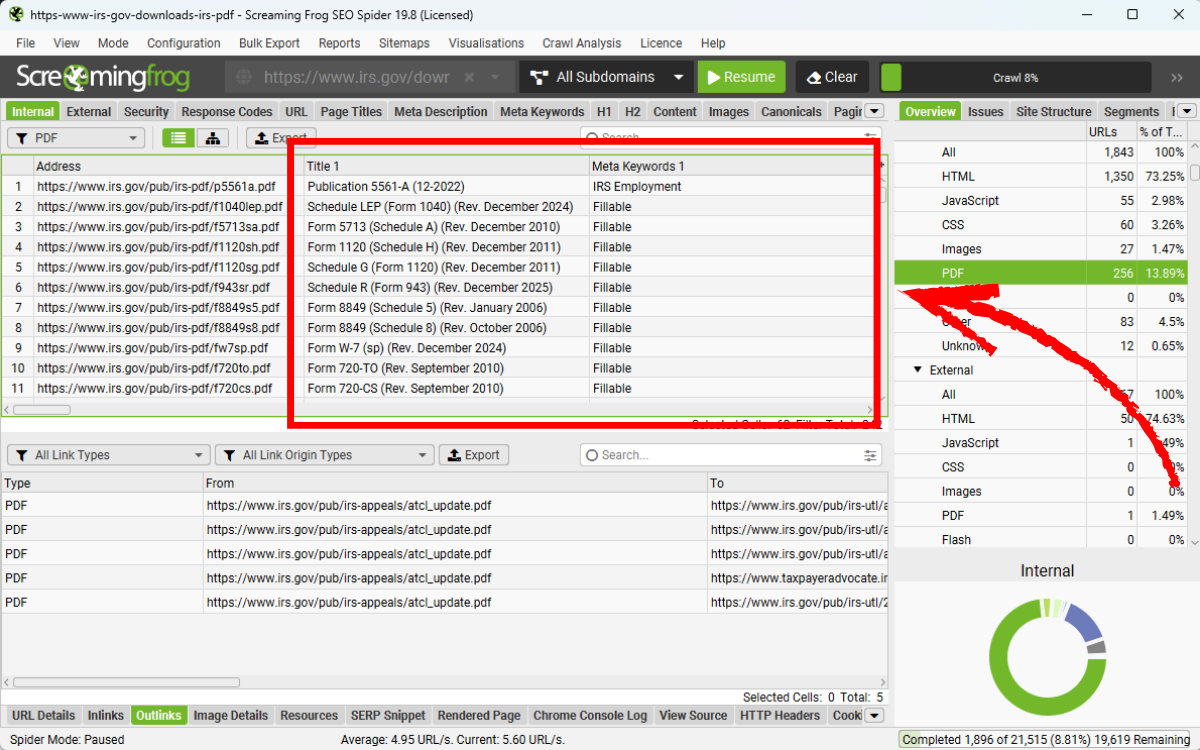The image size is (1200, 750).
Task: Clear the URL with the X icon
Action: [496, 77]
